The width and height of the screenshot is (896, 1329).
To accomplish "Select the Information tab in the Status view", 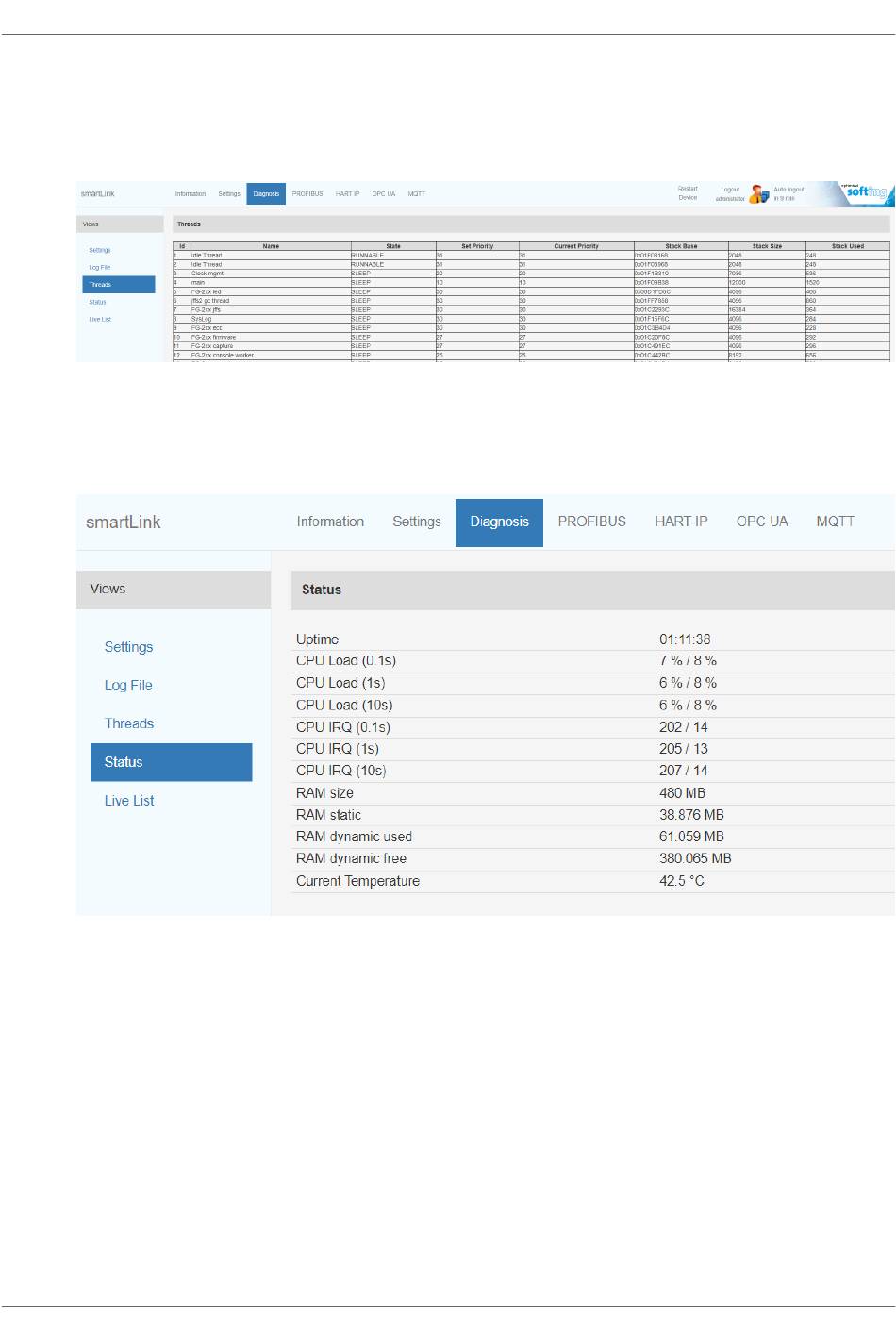I will pyautogui.click(x=330, y=522).
